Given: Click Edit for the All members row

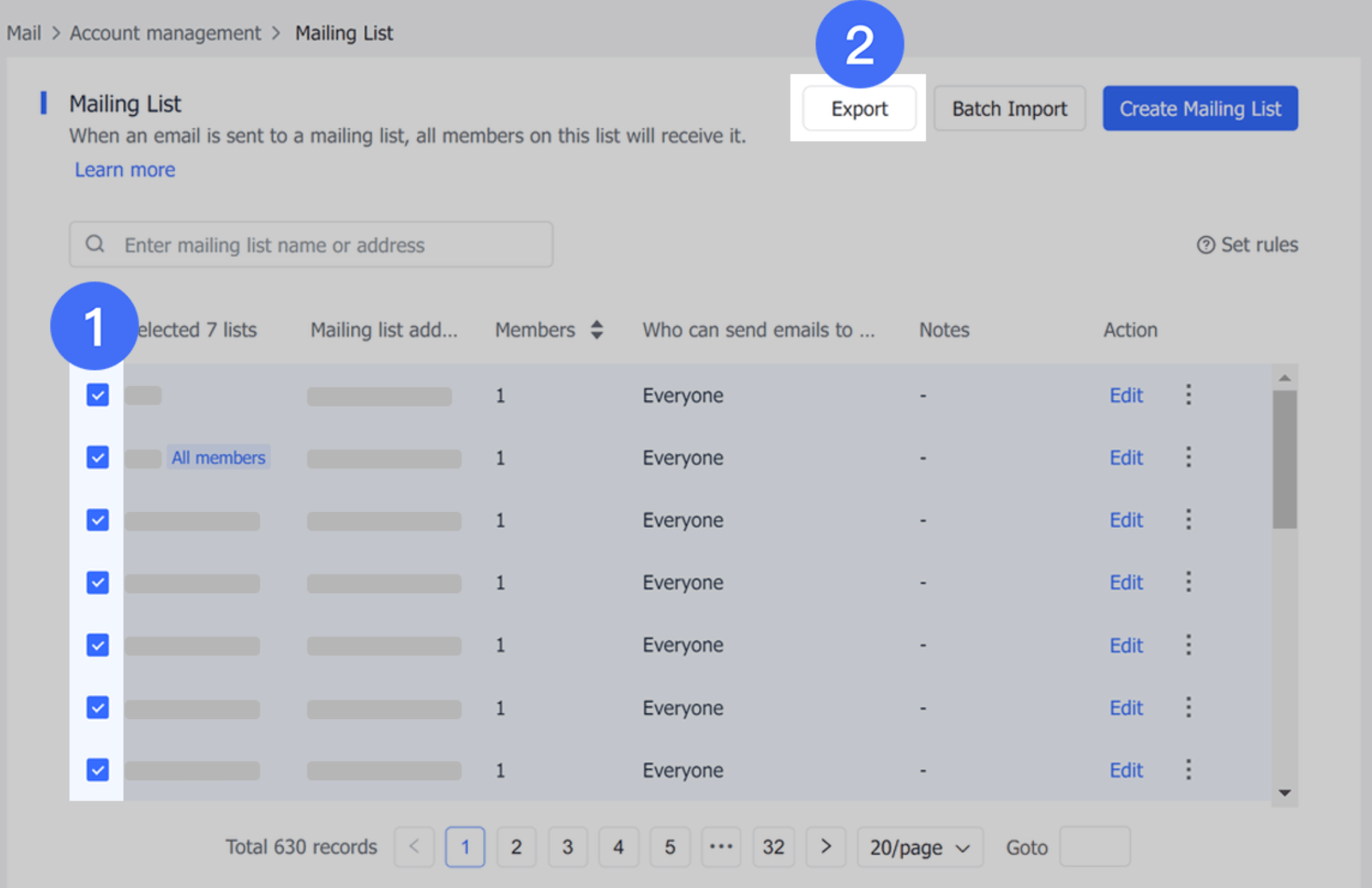Looking at the screenshot, I should 1126,457.
